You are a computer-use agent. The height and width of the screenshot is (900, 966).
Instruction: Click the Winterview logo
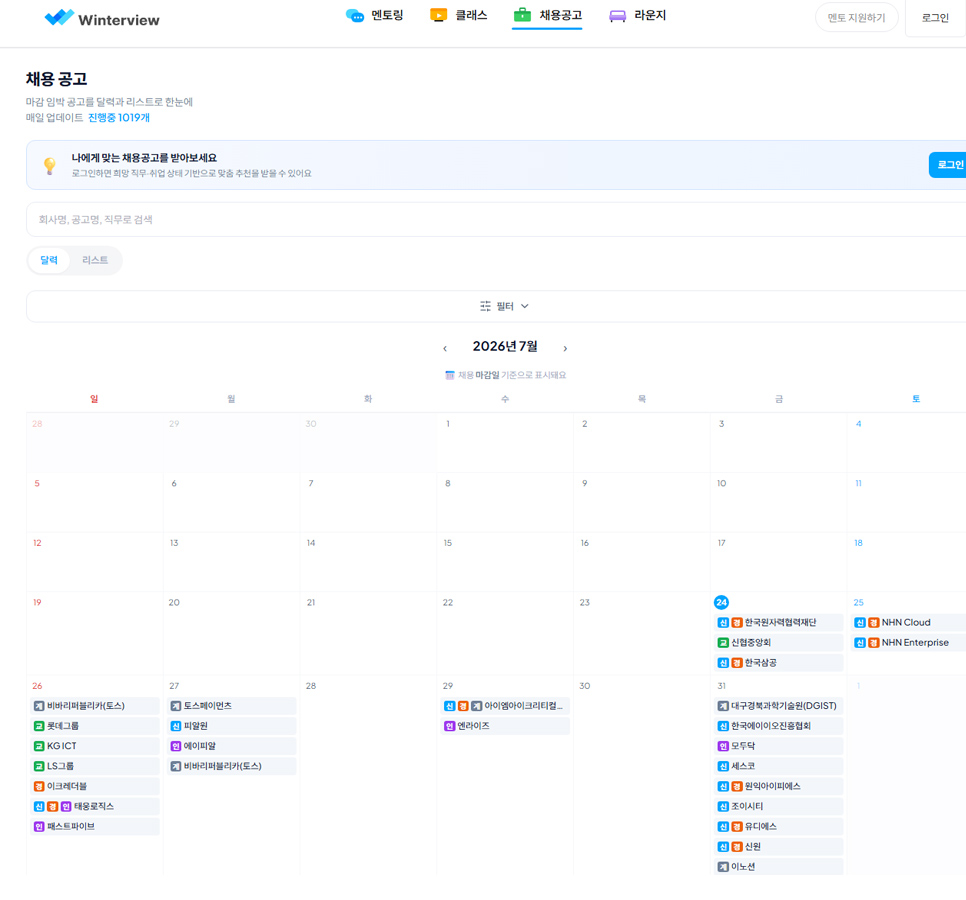click(102, 18)
